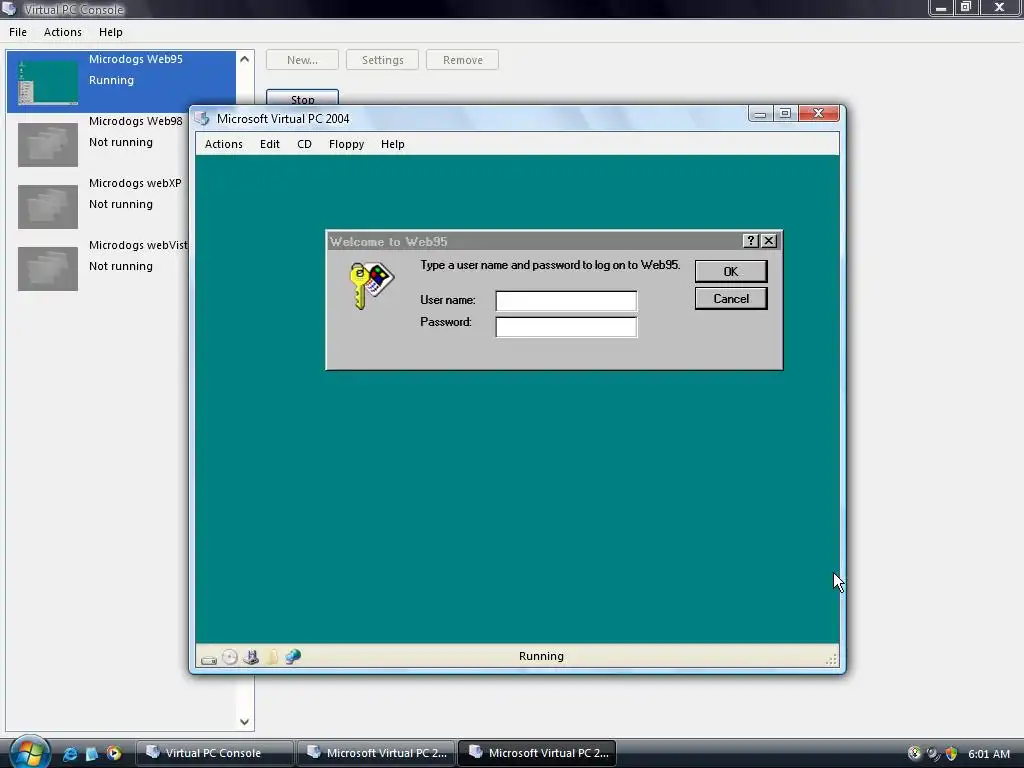The image size is (1024, 768).
Task: Select the Microdogs webVista thumbnail
Action: [x=48, y=268]
